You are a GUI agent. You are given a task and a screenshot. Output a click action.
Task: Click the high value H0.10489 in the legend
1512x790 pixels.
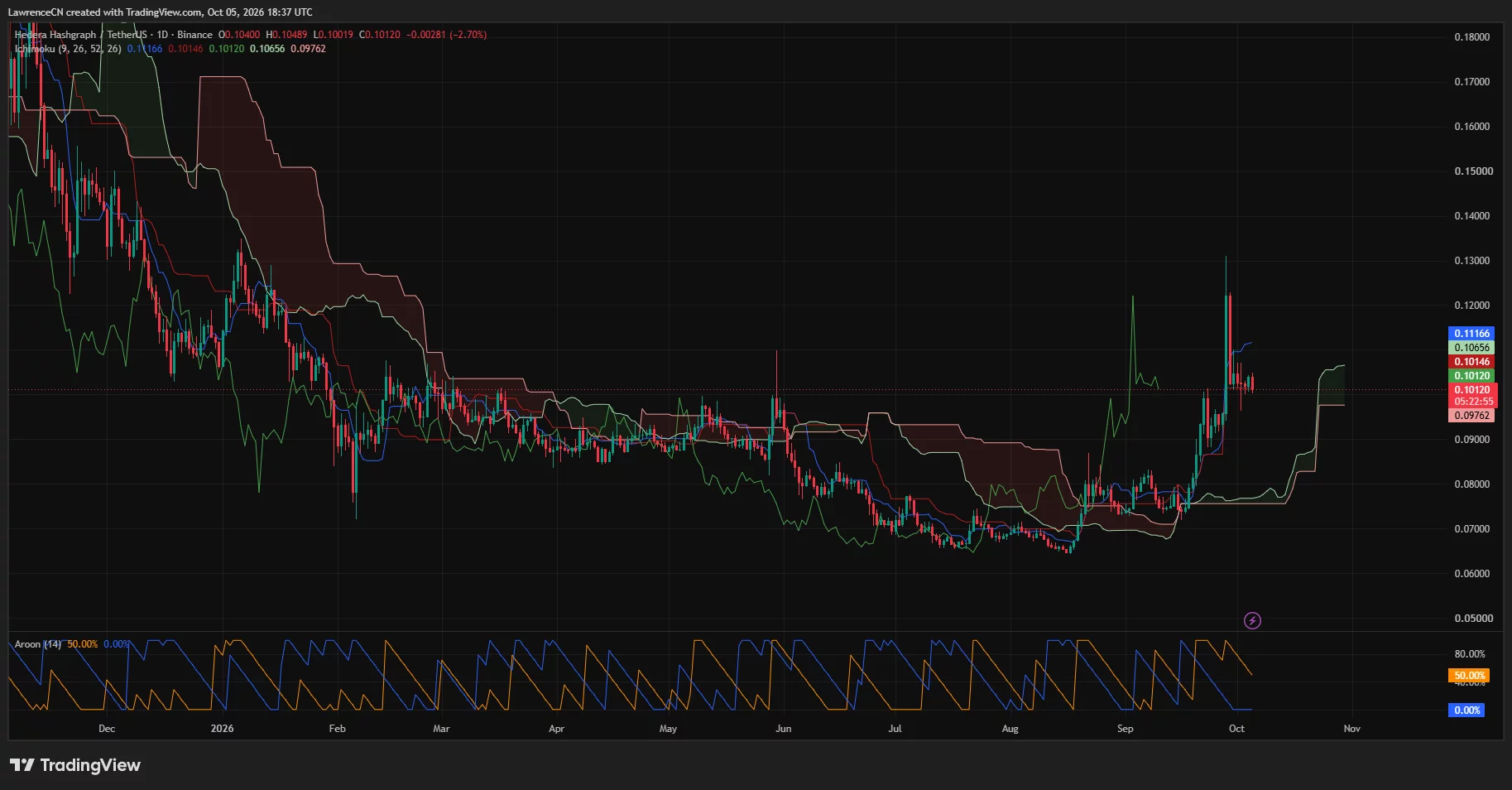pos(286,35)
